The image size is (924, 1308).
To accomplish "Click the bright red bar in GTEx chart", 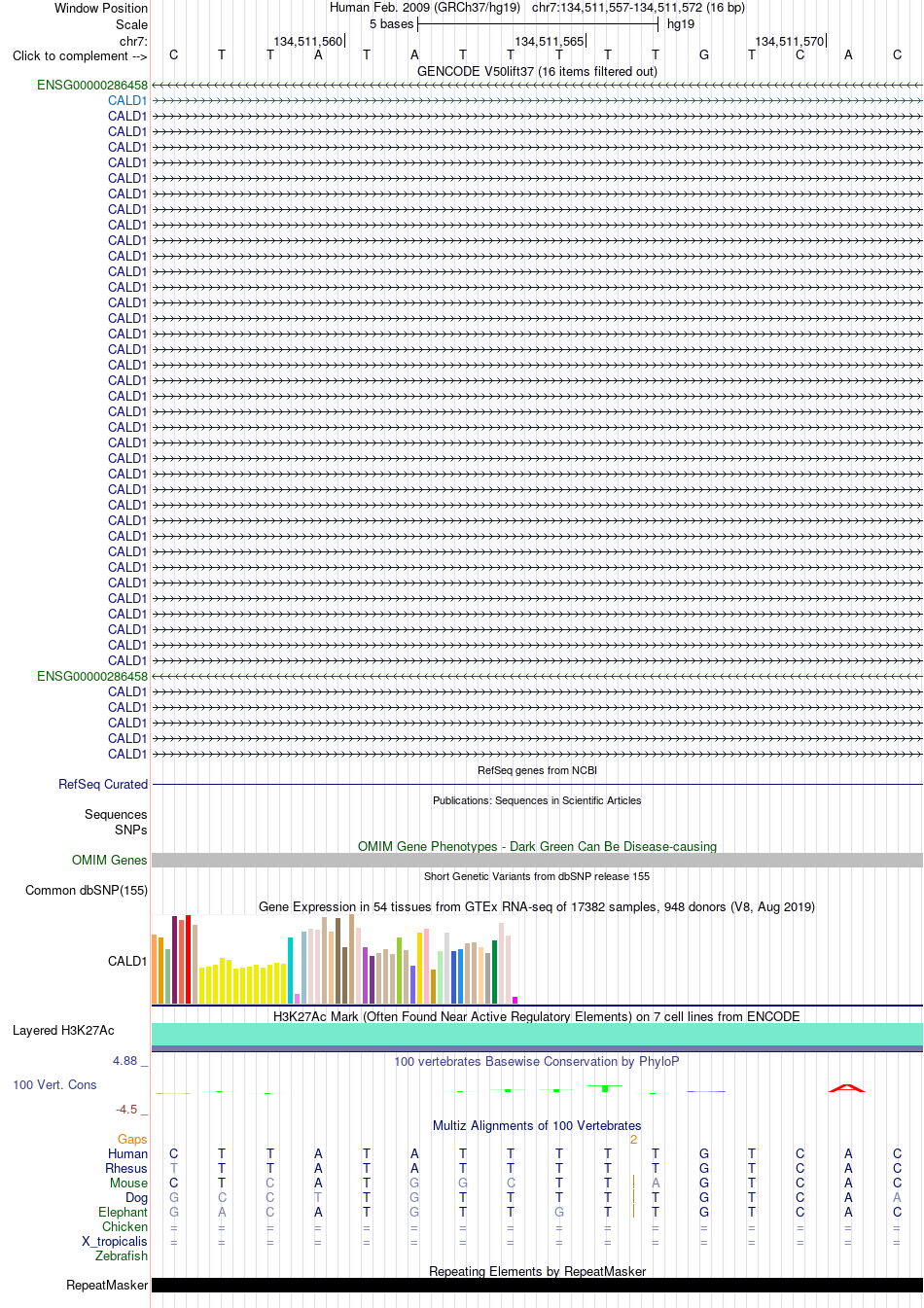I will (189, 959).
